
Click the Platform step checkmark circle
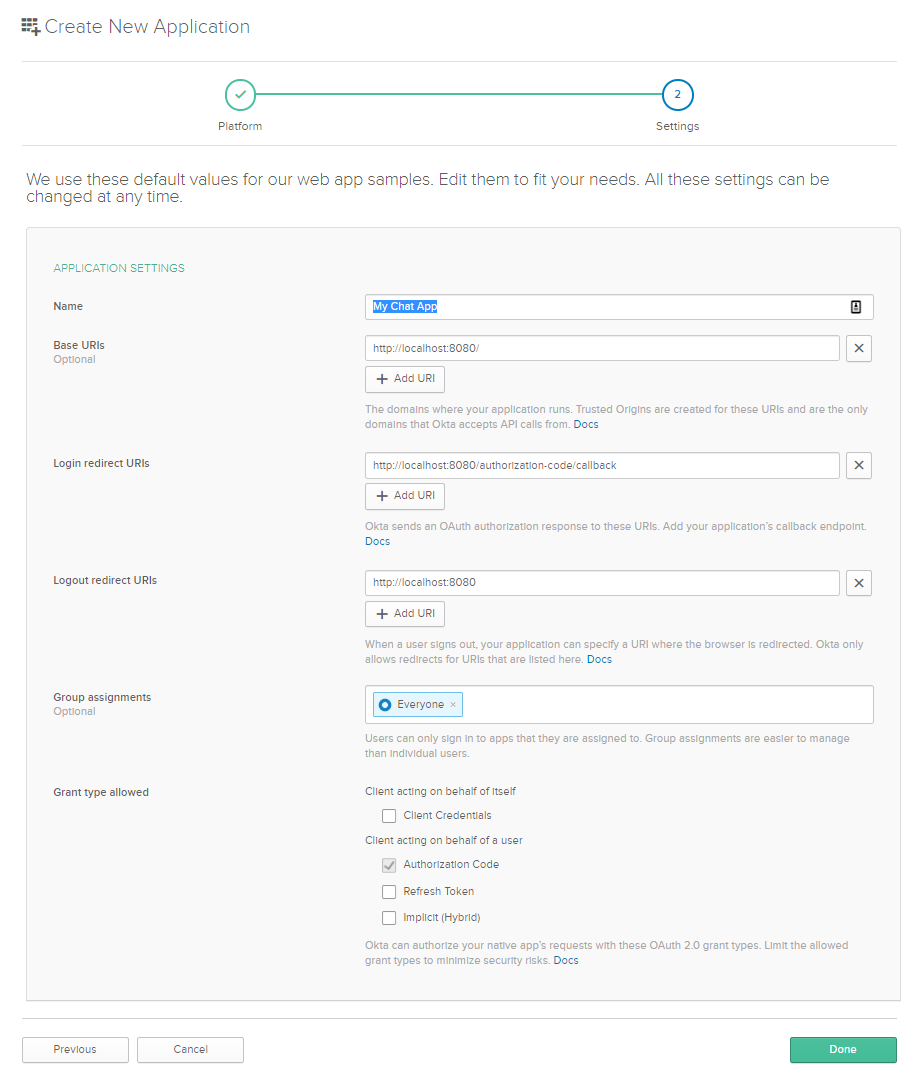point(240,95)
